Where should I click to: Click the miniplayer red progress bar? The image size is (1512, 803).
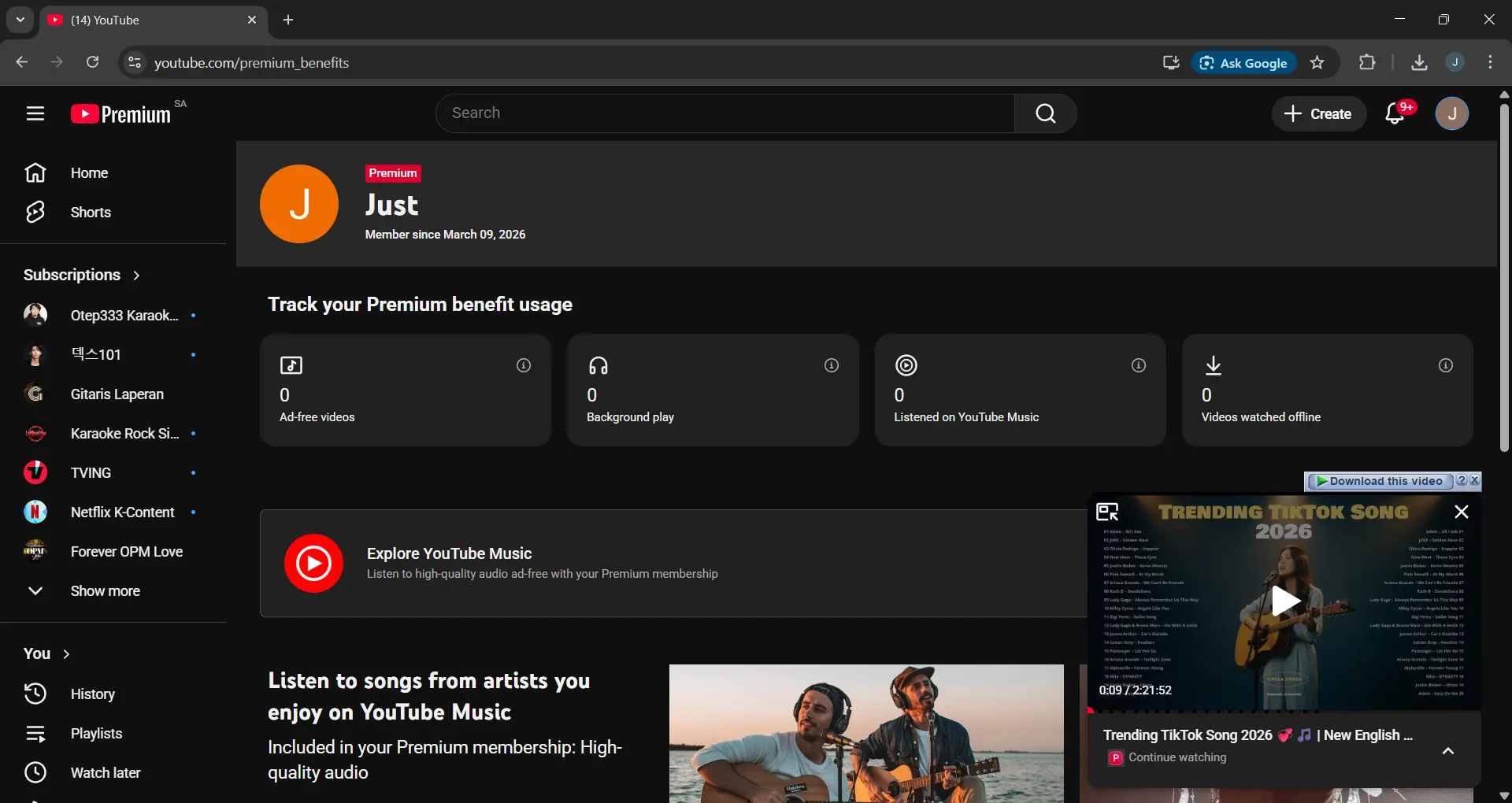tap(1284, 710)
